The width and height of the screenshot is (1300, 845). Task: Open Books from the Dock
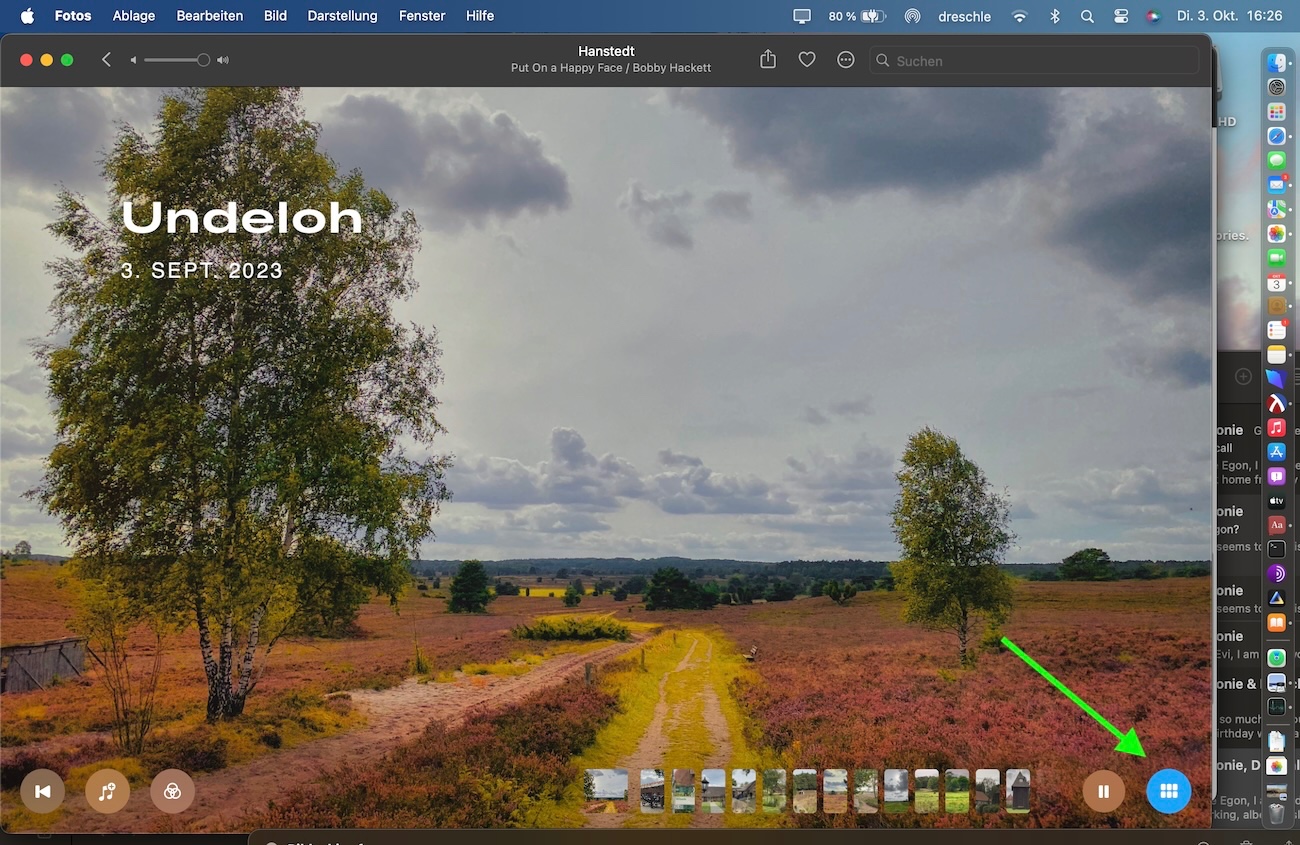pos(1277,622)
